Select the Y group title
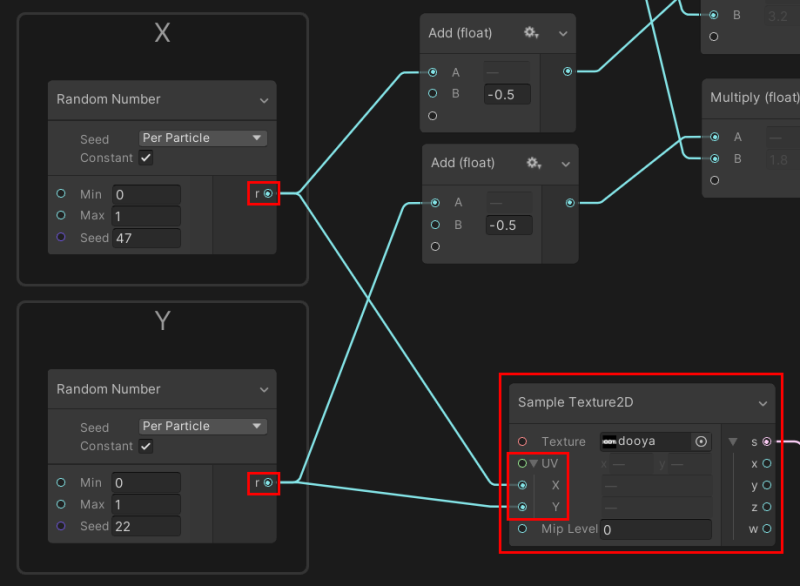Image resolution: width=800 pixels, height=586 pixels. (x=162, y=321)
